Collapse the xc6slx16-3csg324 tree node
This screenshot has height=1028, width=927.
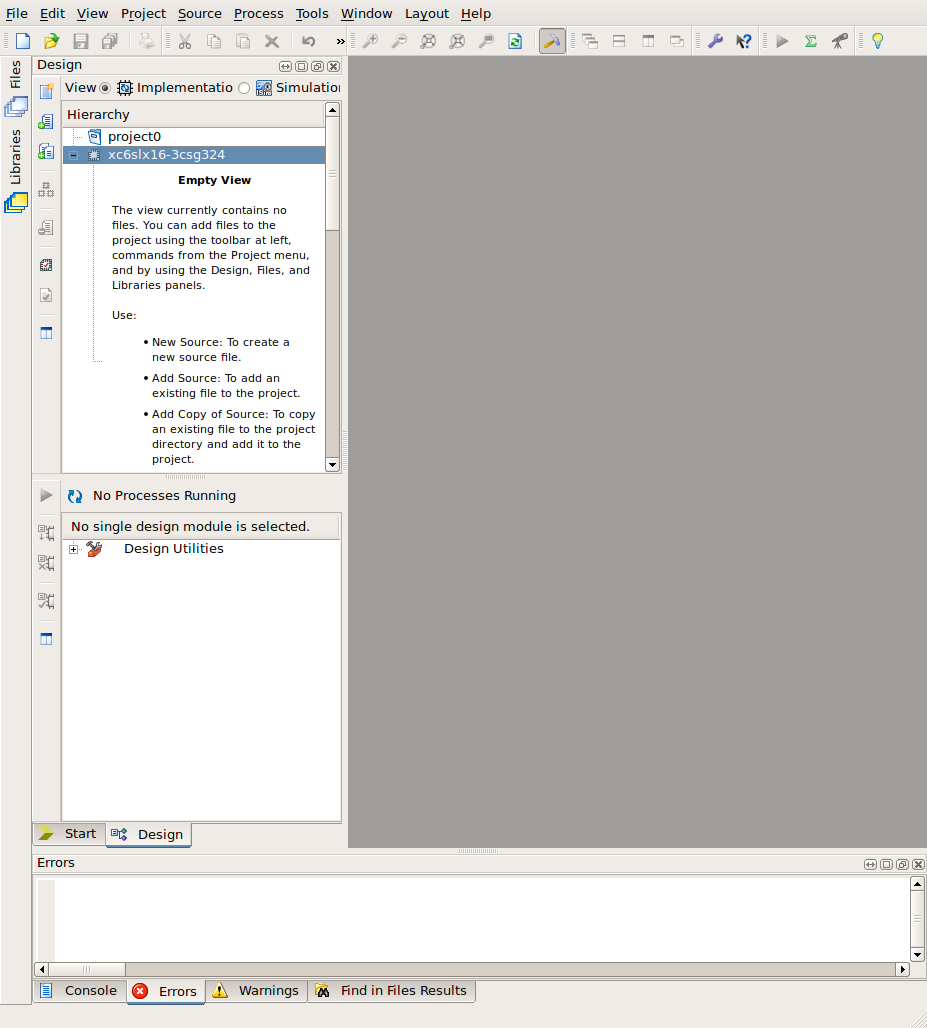tap(73, 155)
